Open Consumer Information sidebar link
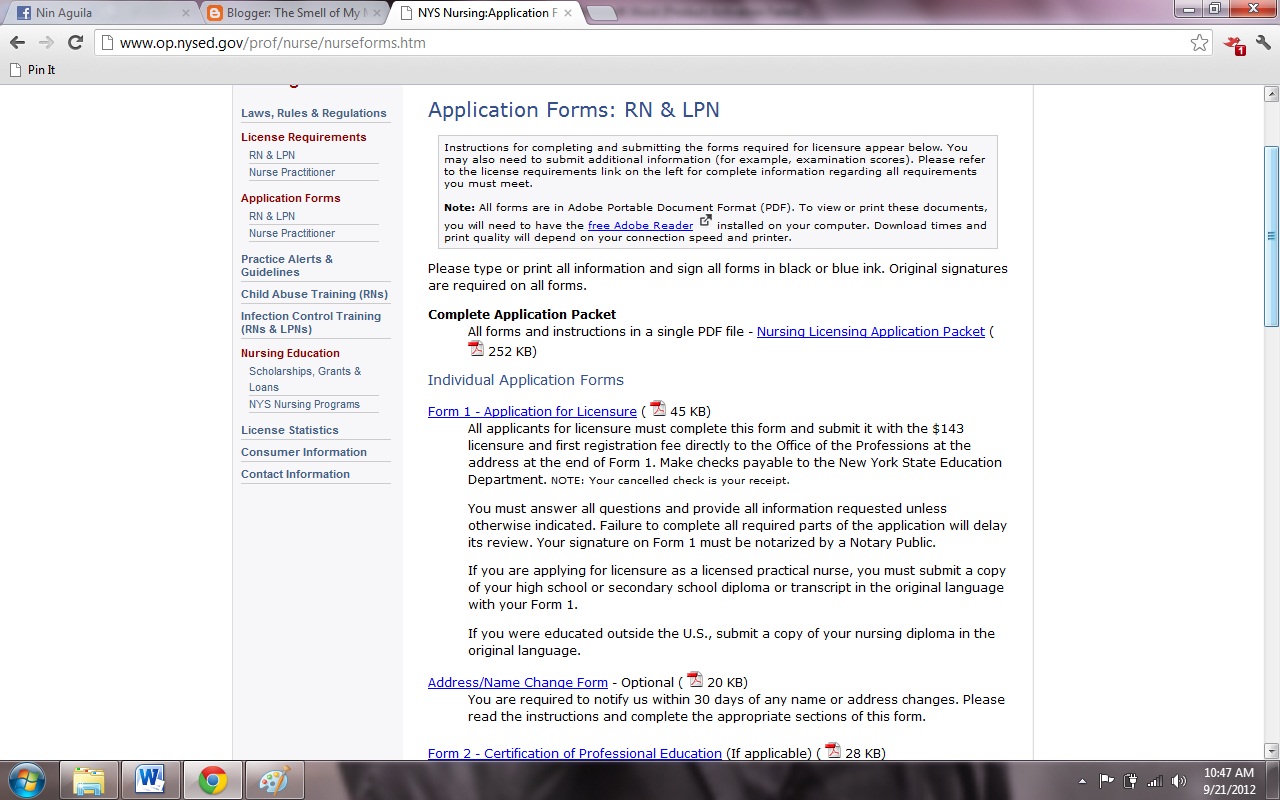 tap(304, 453)
